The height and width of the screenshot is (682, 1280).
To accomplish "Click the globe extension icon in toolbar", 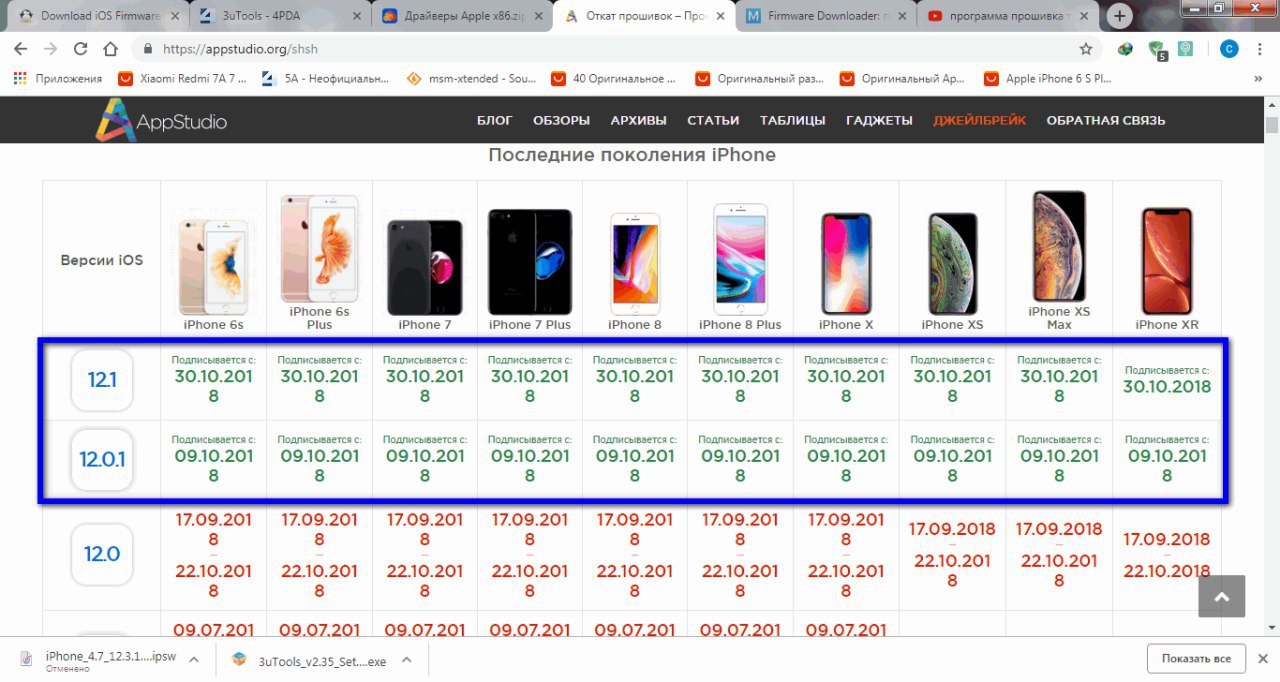I will point(1125,48).
